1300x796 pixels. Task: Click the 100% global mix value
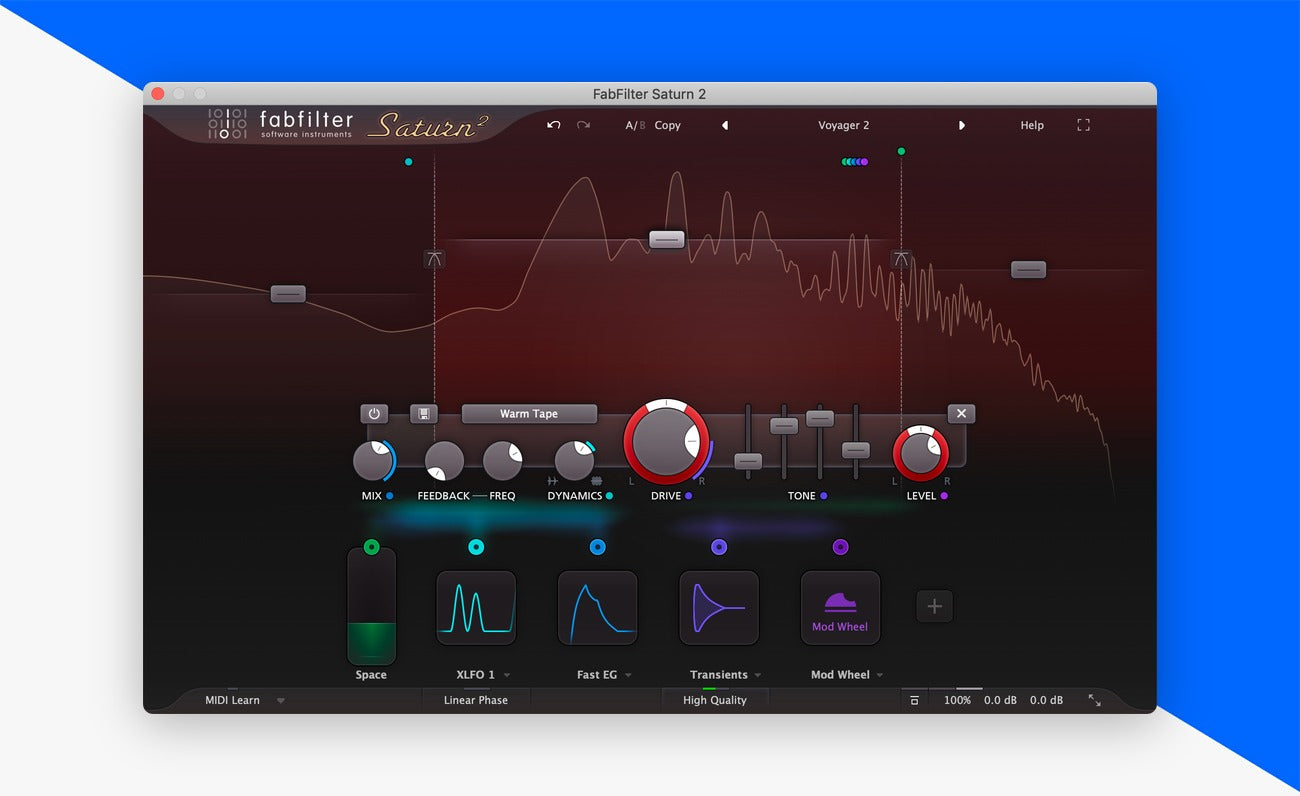pyautogui.click(x=957, y=700)
